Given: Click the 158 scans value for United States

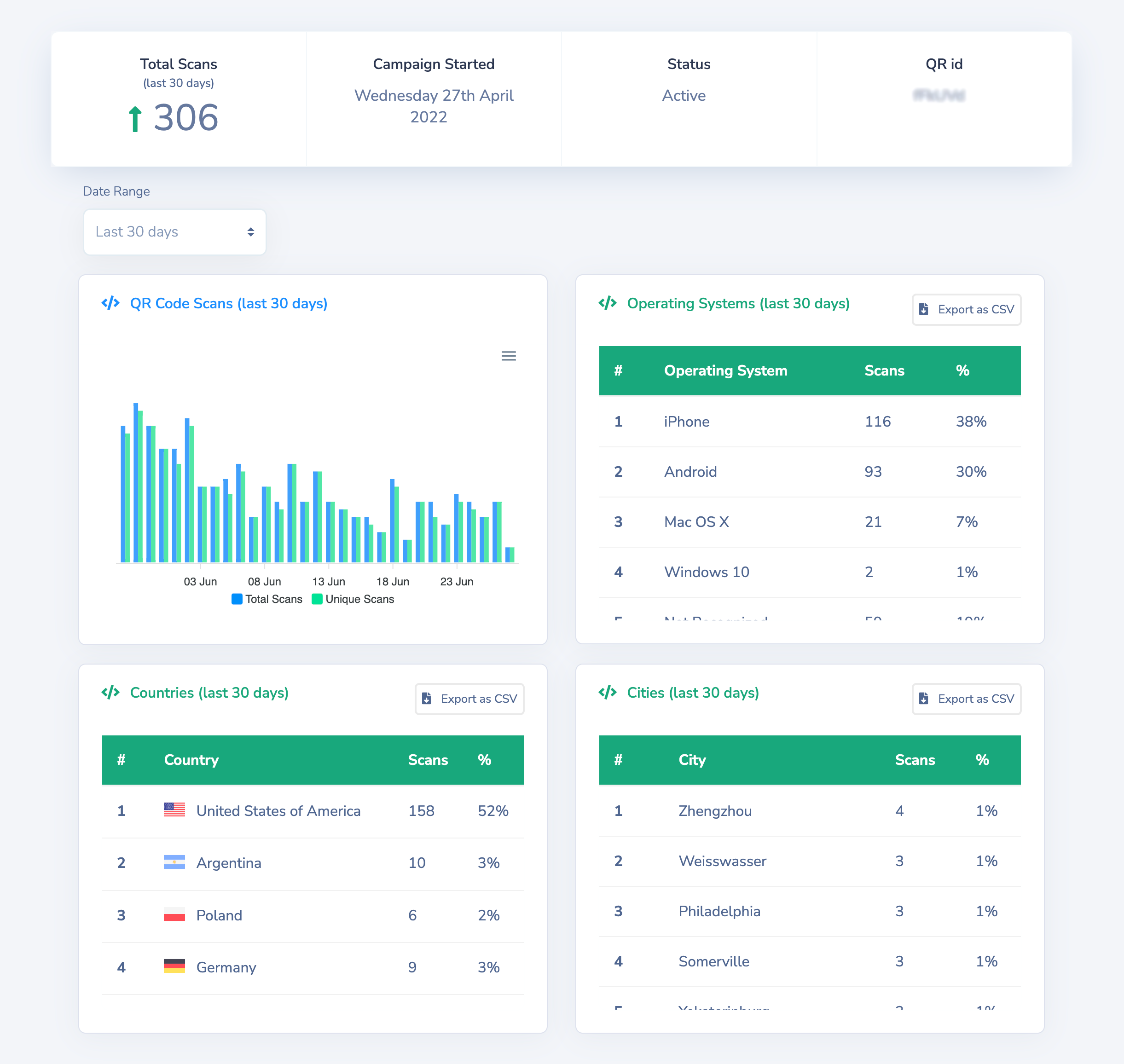Looking at the screenshot, I should point(421,810).
